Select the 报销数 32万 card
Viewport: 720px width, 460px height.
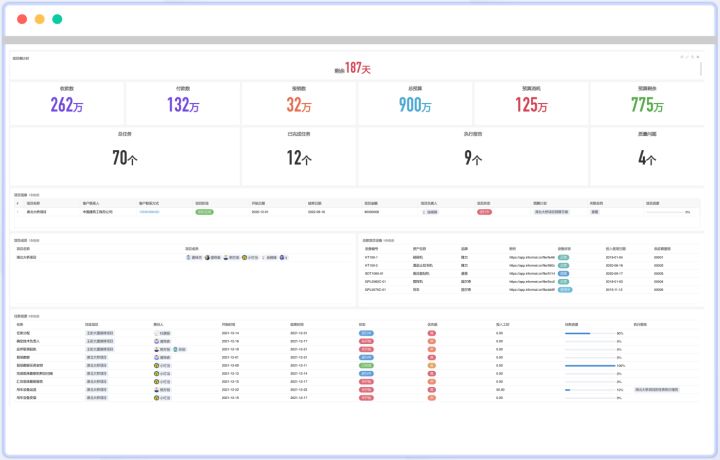click(x=299, y=102)
